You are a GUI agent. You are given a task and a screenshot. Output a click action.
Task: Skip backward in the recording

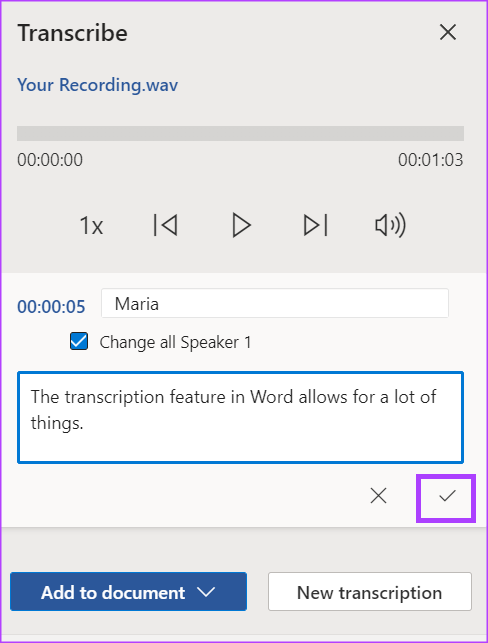165,225
